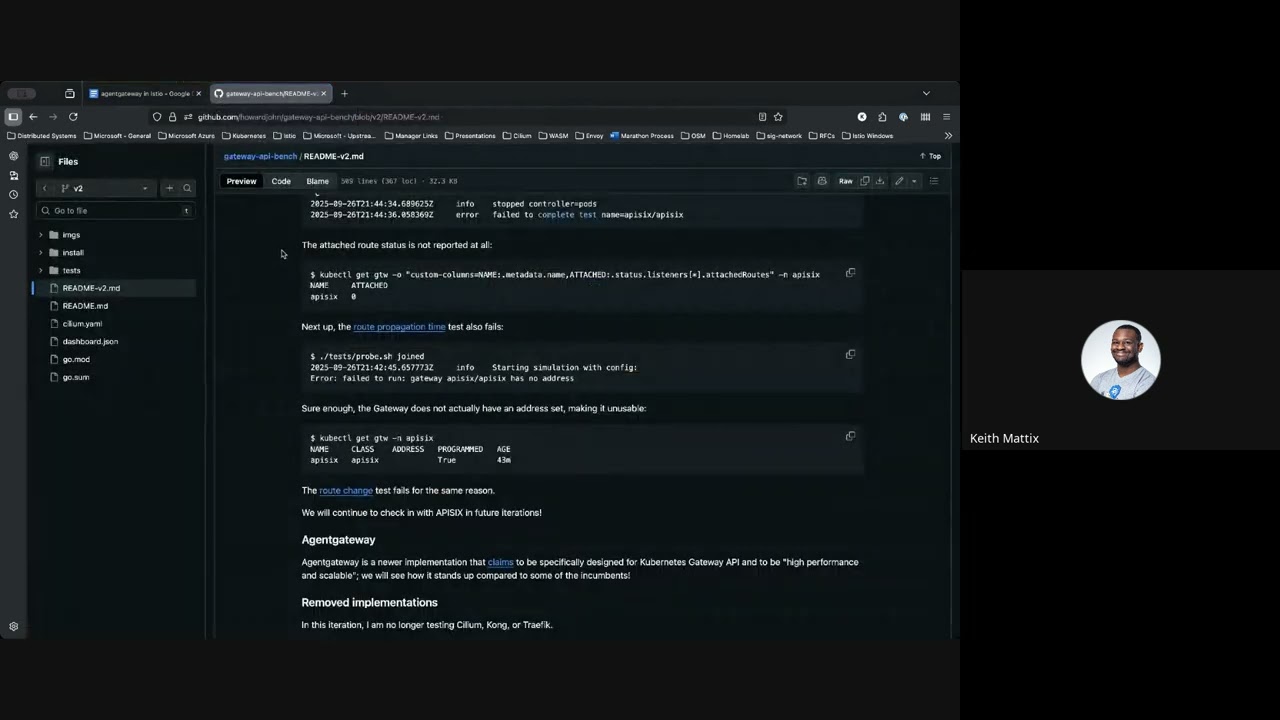Click the address bar URL

click(318, 117)
